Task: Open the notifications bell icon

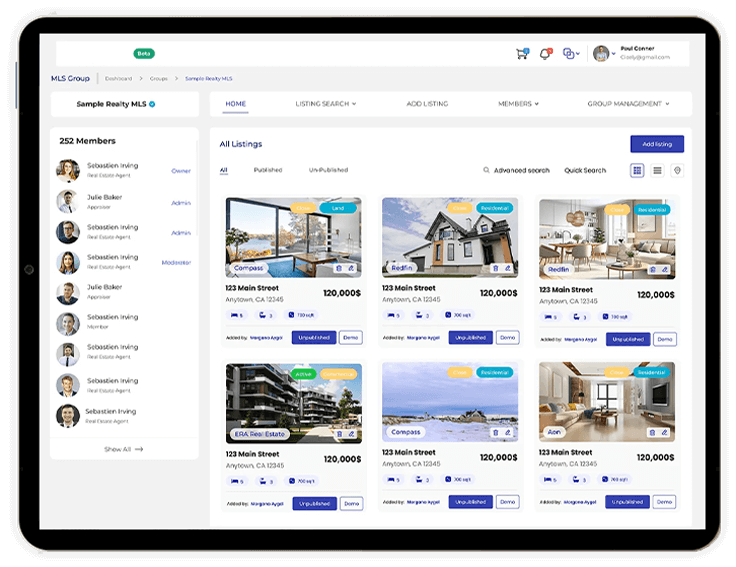Action: pos(545,54)
